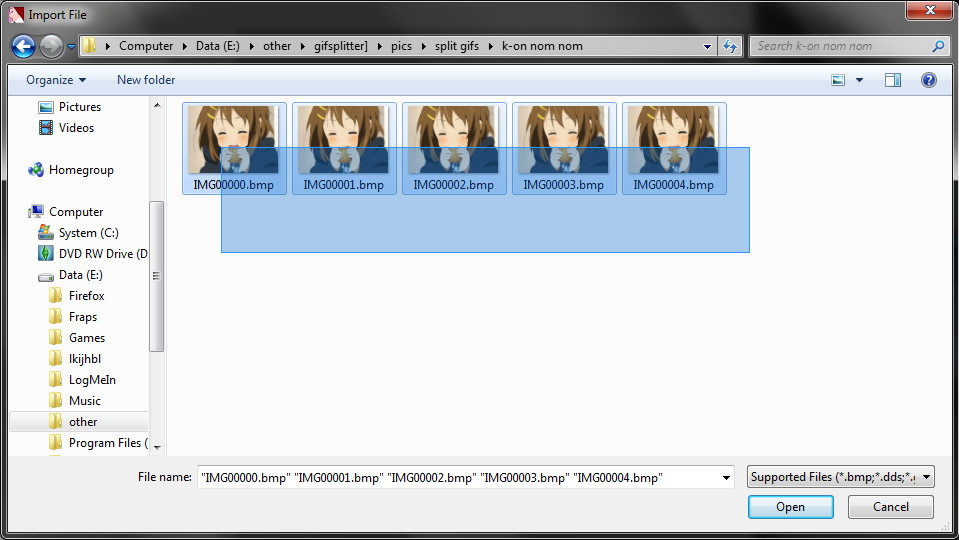959x540 pixels.
Task: Select Computer in the address breadcrumb
Action: (146, 46)
